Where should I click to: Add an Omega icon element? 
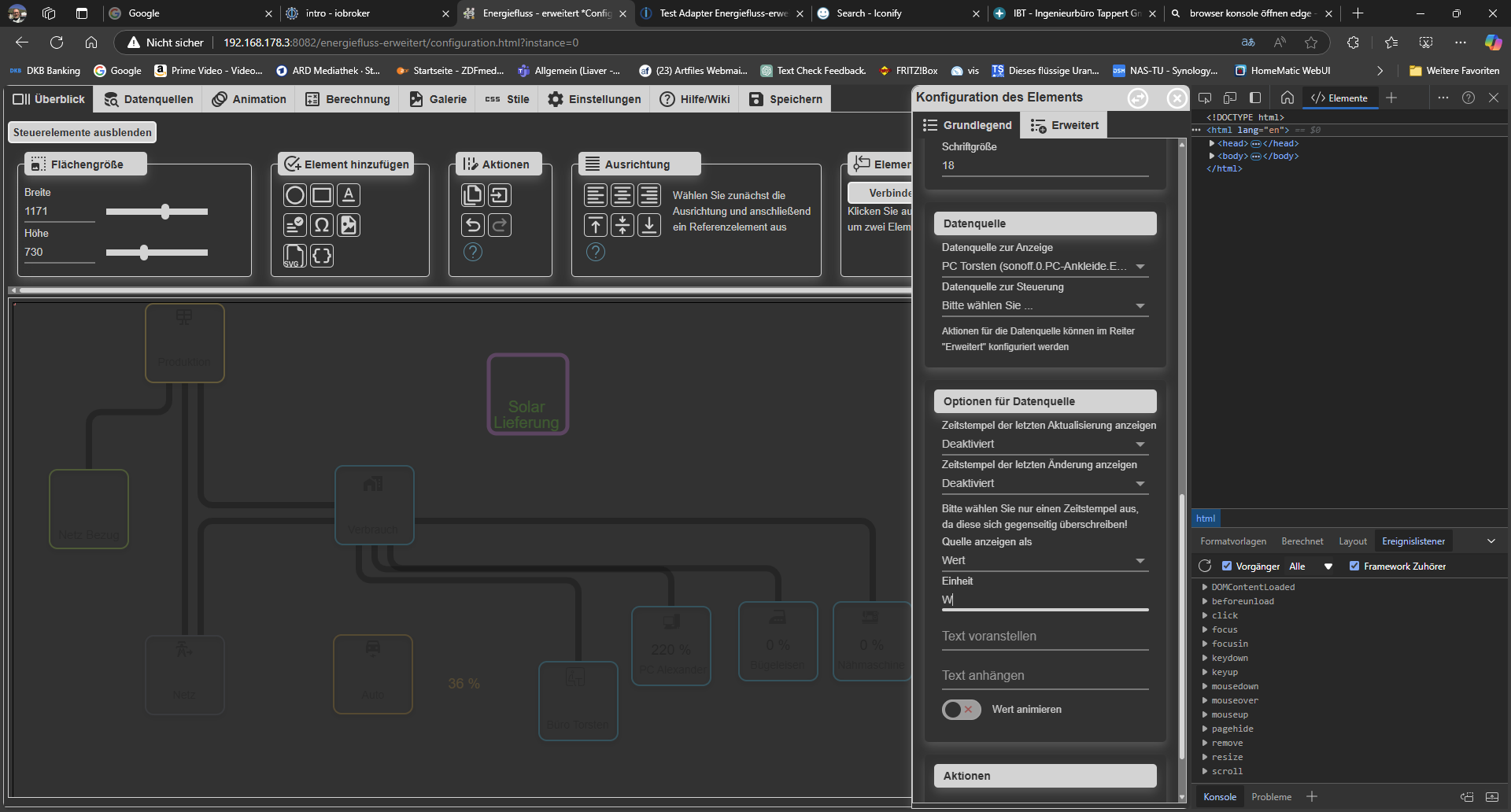tap(322, 225)
